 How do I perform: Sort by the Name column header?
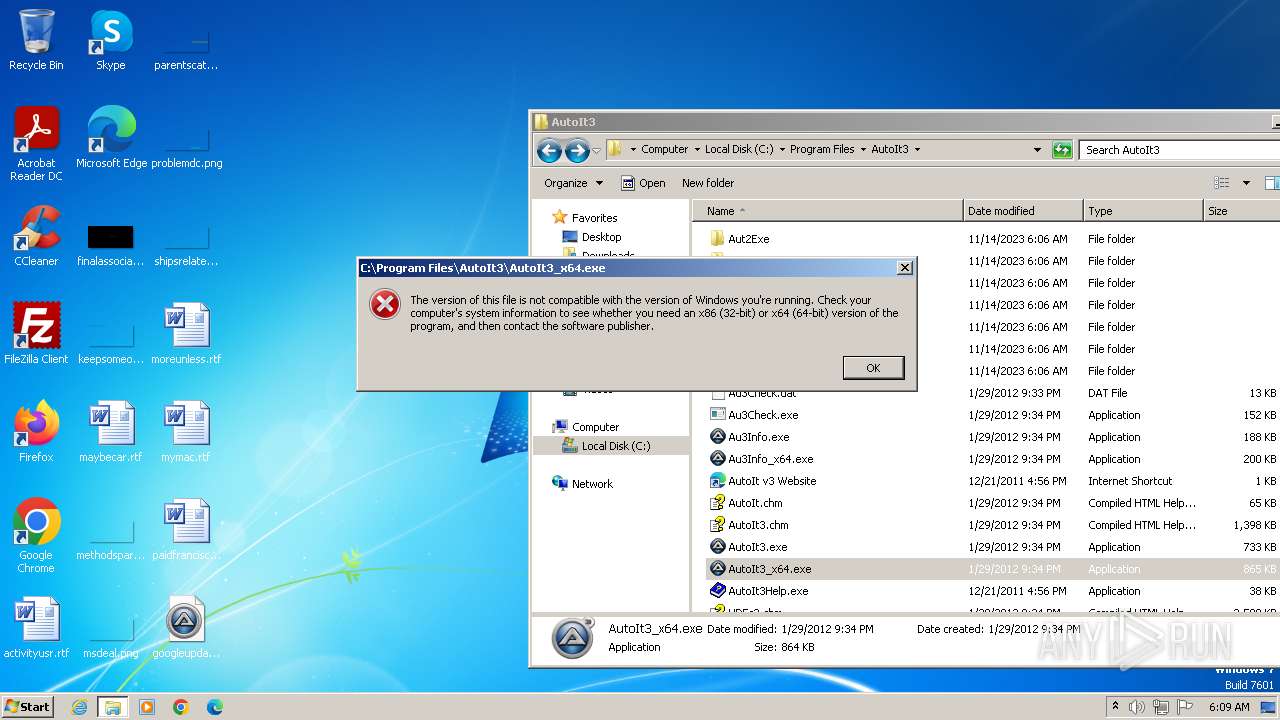click(828, 211)
